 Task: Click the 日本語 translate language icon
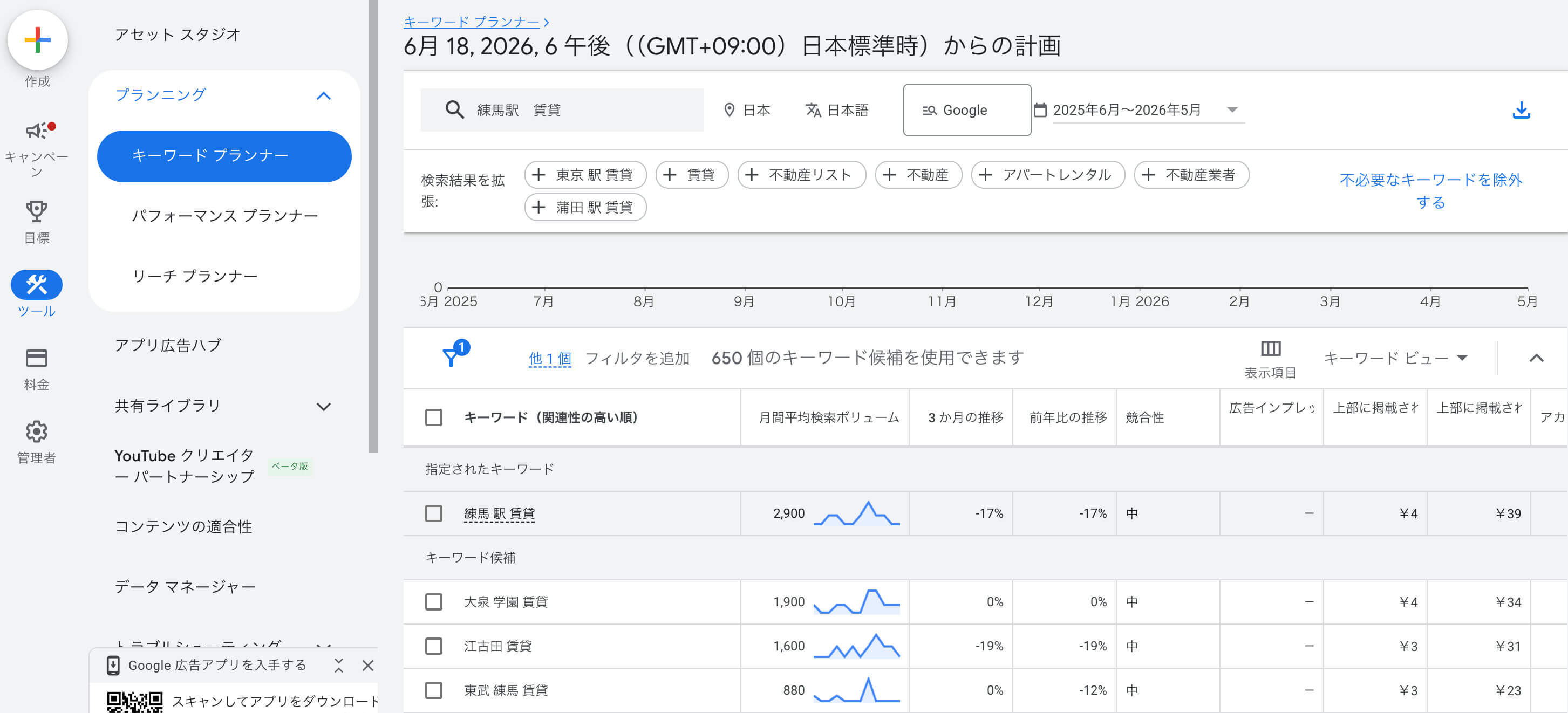click(813, 110)
